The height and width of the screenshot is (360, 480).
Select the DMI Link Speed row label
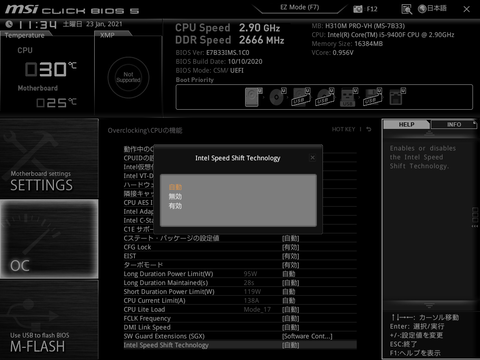(147, 327)
